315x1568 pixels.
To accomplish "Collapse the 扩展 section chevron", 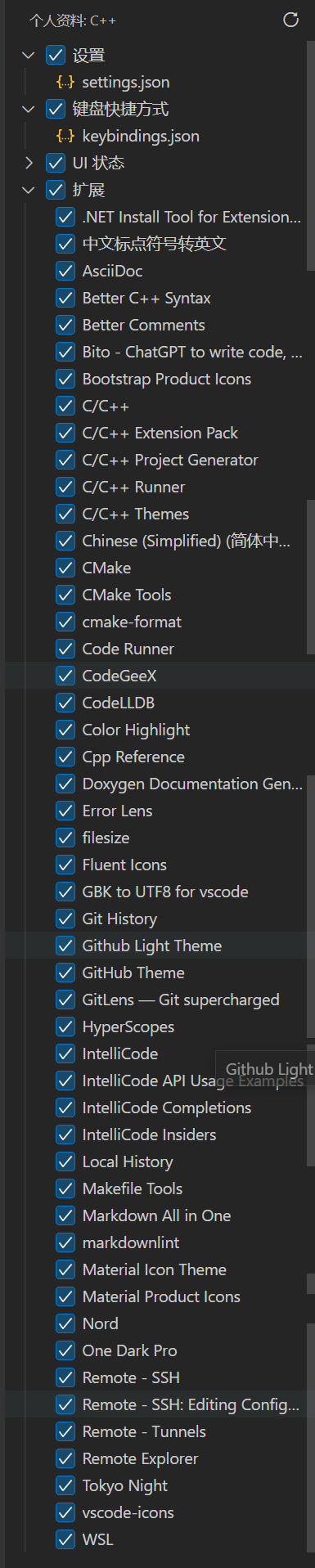I will [29, 190].
